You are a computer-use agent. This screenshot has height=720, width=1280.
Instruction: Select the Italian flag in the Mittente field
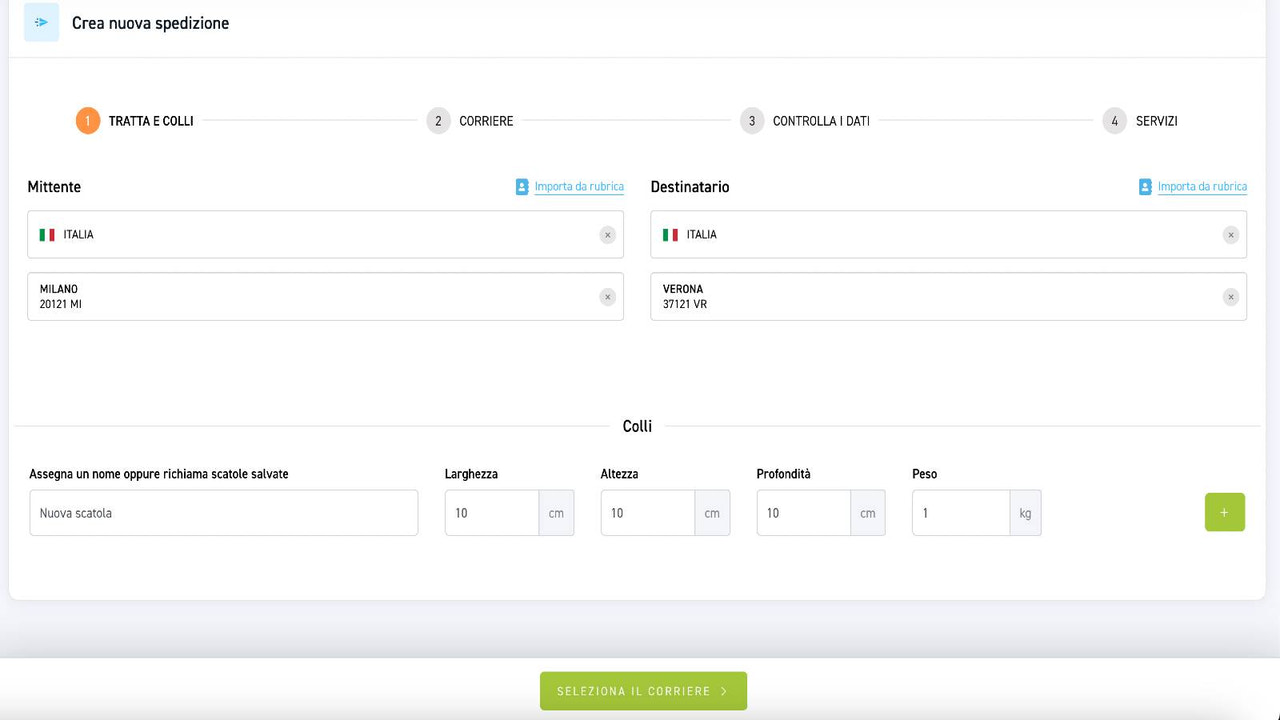(x=47, y=234)
